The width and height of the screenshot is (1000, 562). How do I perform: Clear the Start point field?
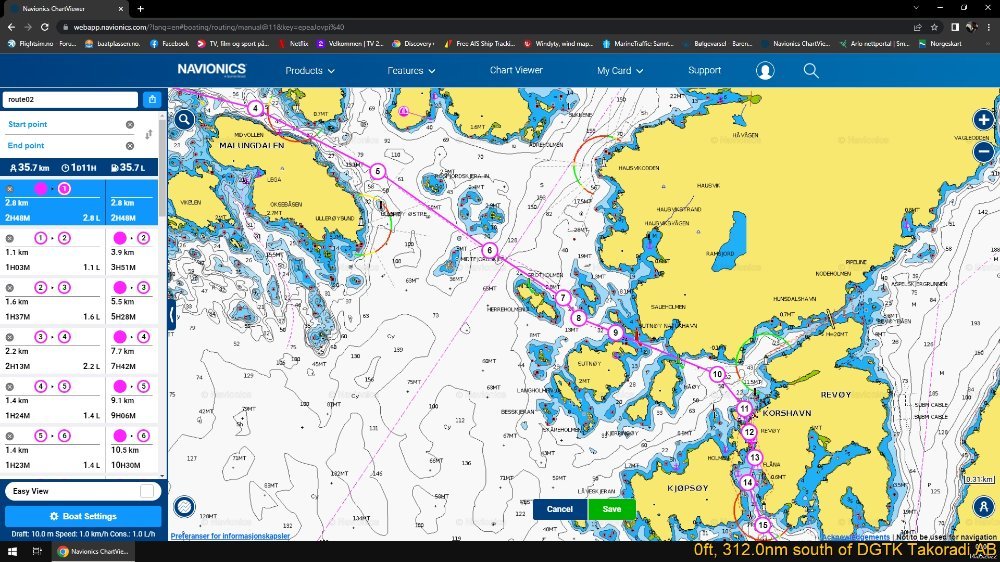129,124
